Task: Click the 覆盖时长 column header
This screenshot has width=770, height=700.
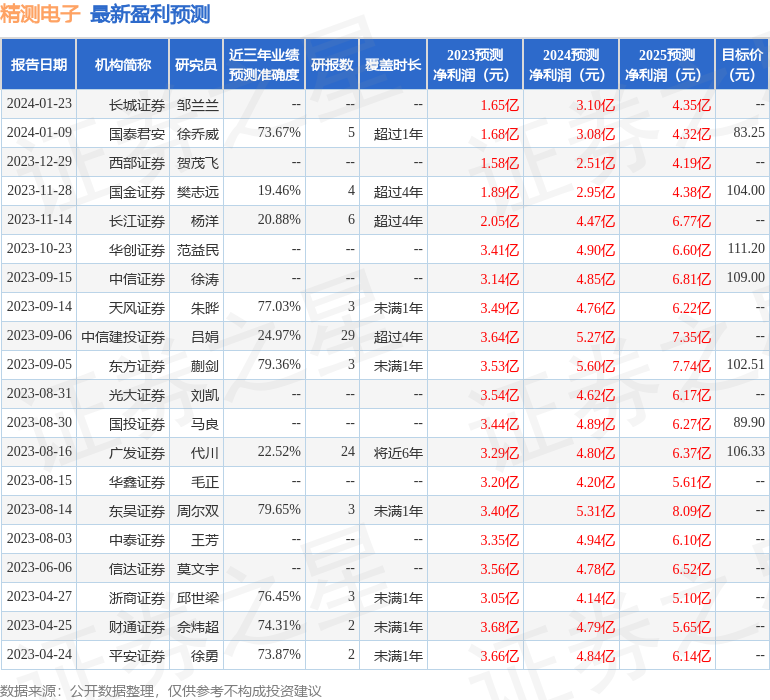Action: [x=393, y=64]
